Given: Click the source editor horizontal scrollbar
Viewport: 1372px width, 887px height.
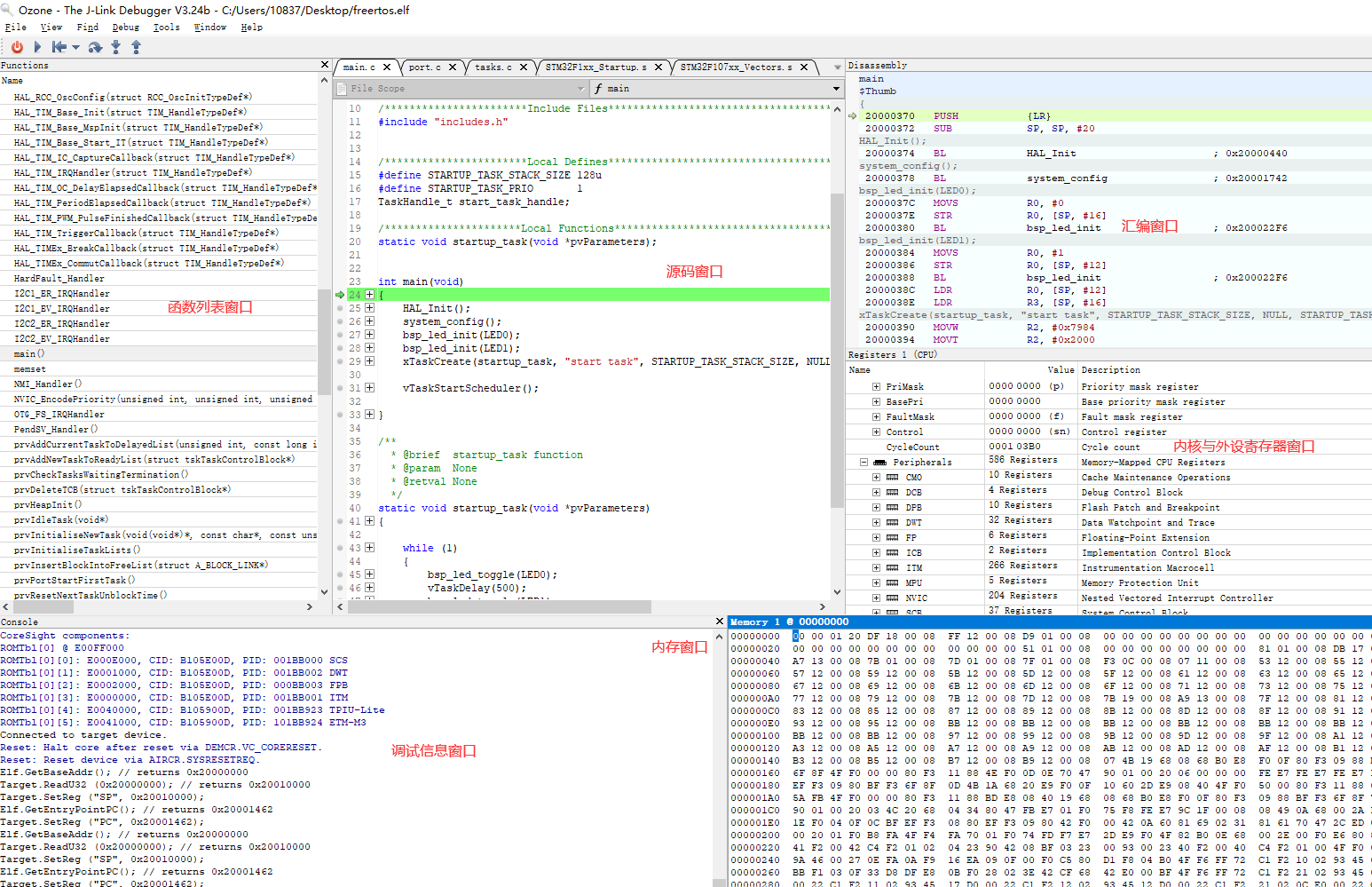Looking at the screenshot, I should click(500, 606).
